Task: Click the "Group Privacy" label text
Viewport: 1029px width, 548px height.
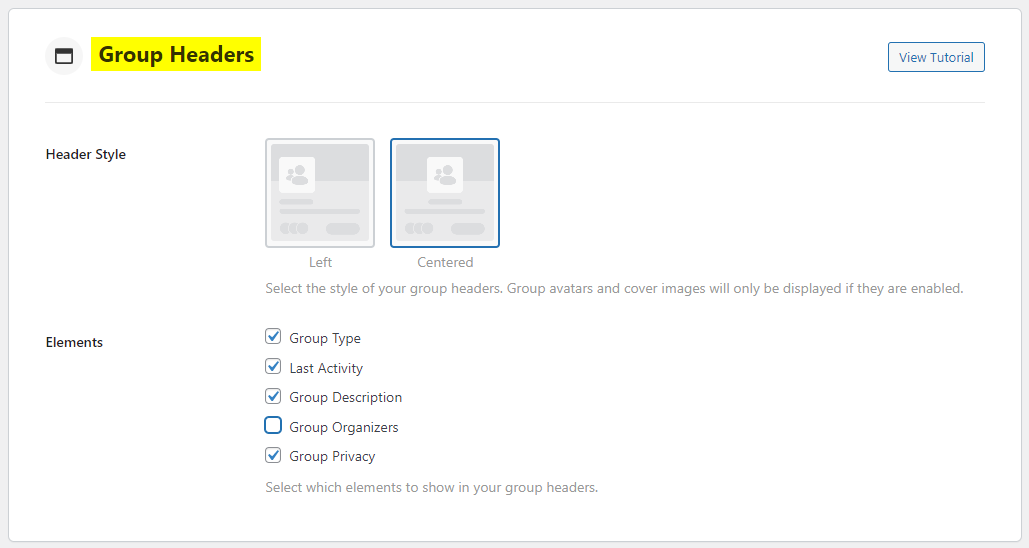Action: (x=332, y=456)
